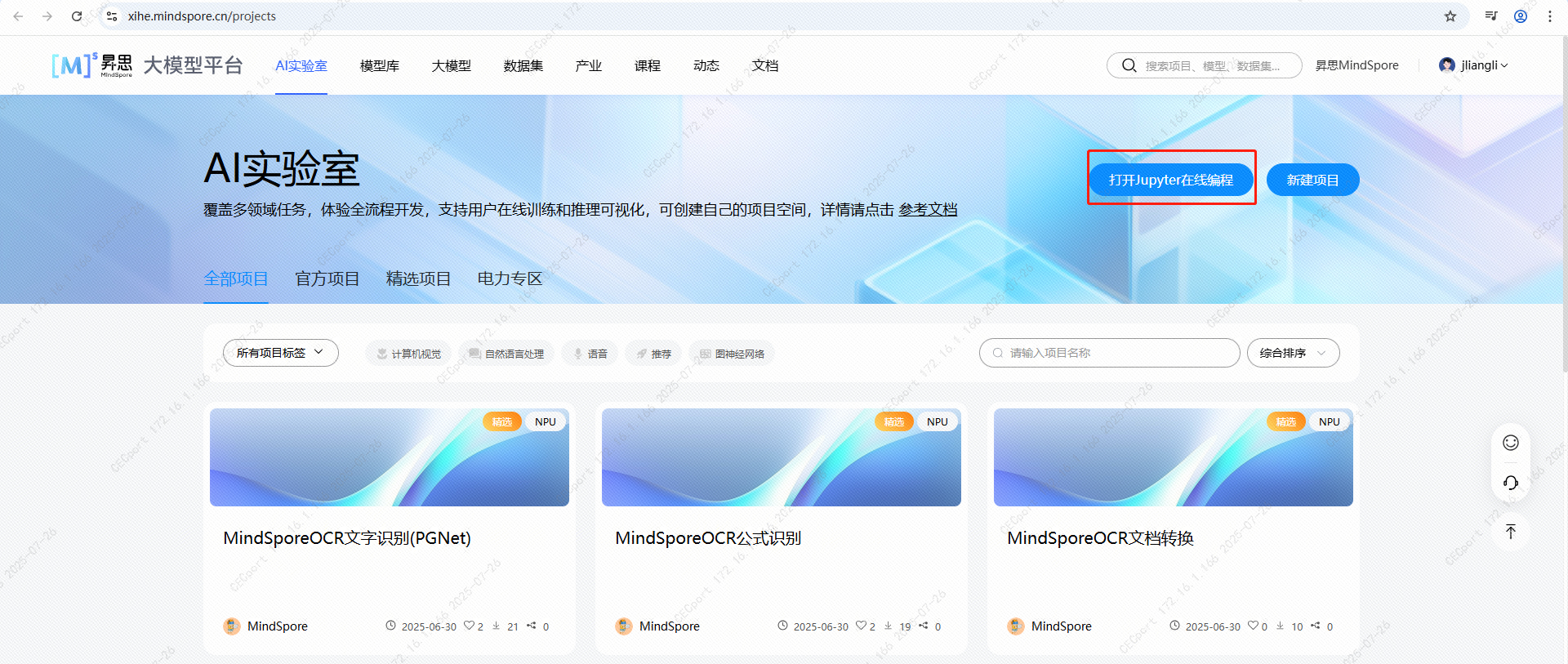1568x664 pixels.
Task: Click the 精选 badge on PGNet card
Action: click(x=502, y=421)
